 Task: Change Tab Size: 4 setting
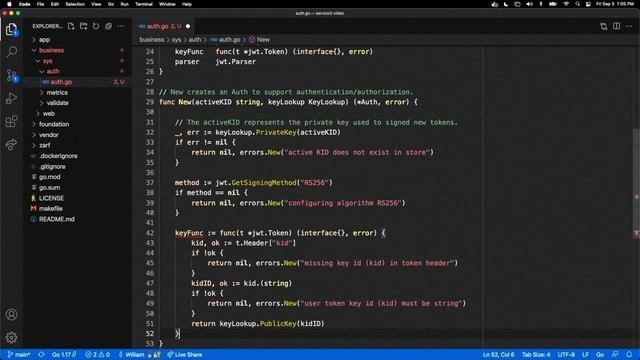[536, 355]
